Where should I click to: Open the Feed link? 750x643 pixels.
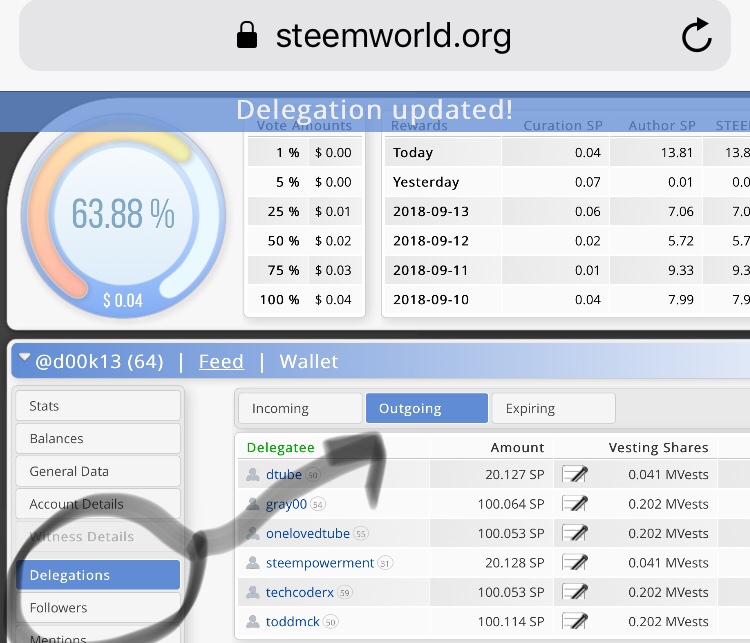pyautogui.click(x=221, y=361)
